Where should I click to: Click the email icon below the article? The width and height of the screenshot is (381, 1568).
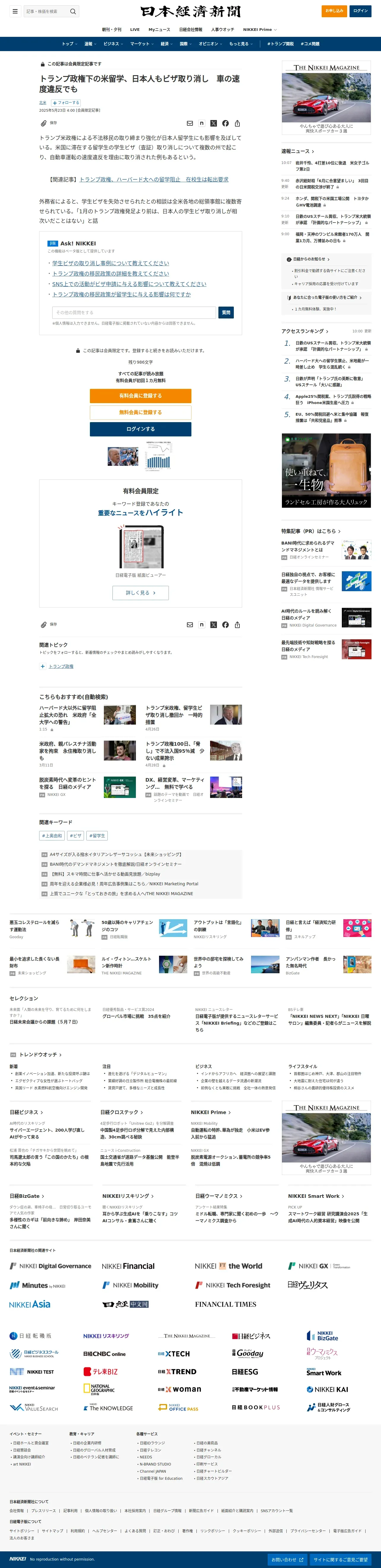click(190, 624)
